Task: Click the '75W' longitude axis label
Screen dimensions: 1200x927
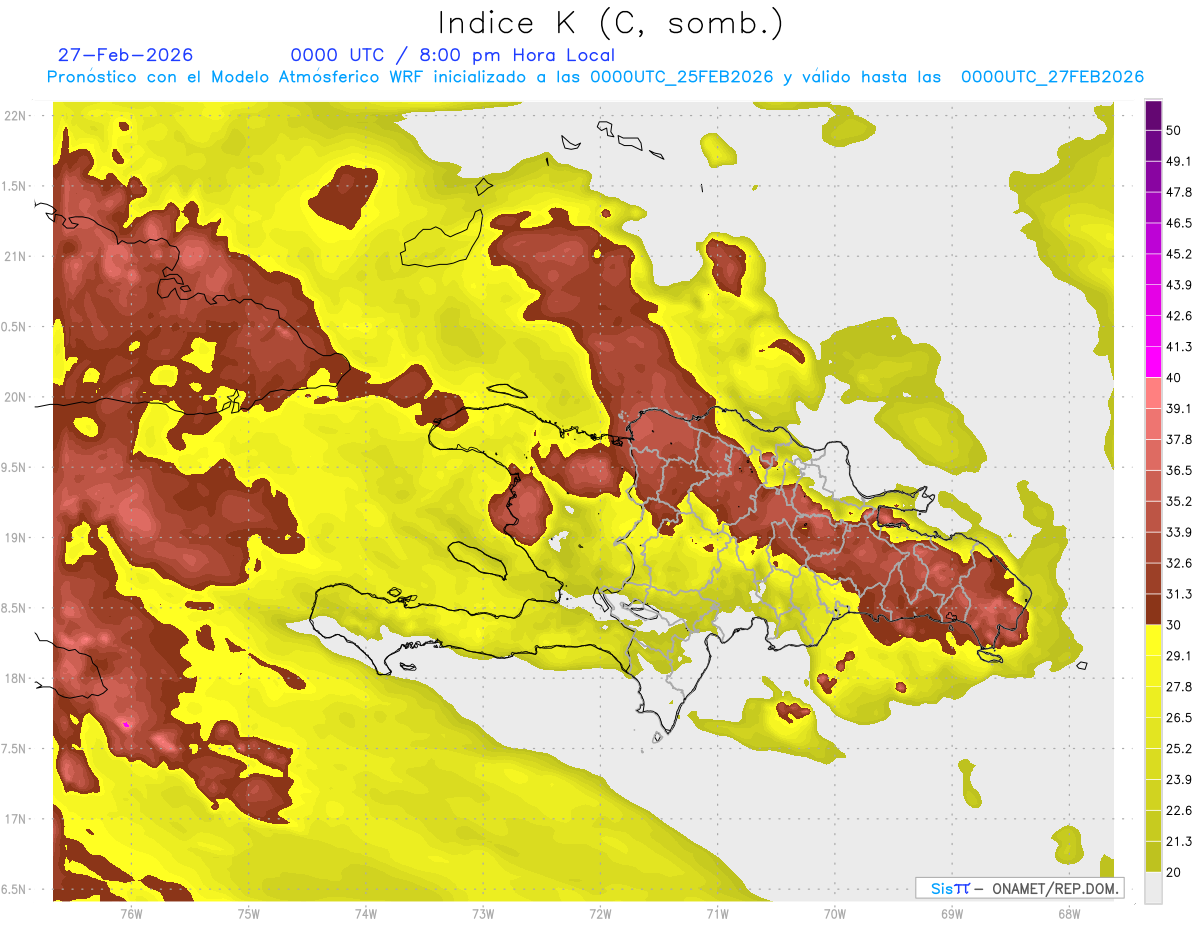Action: [248, 913]
